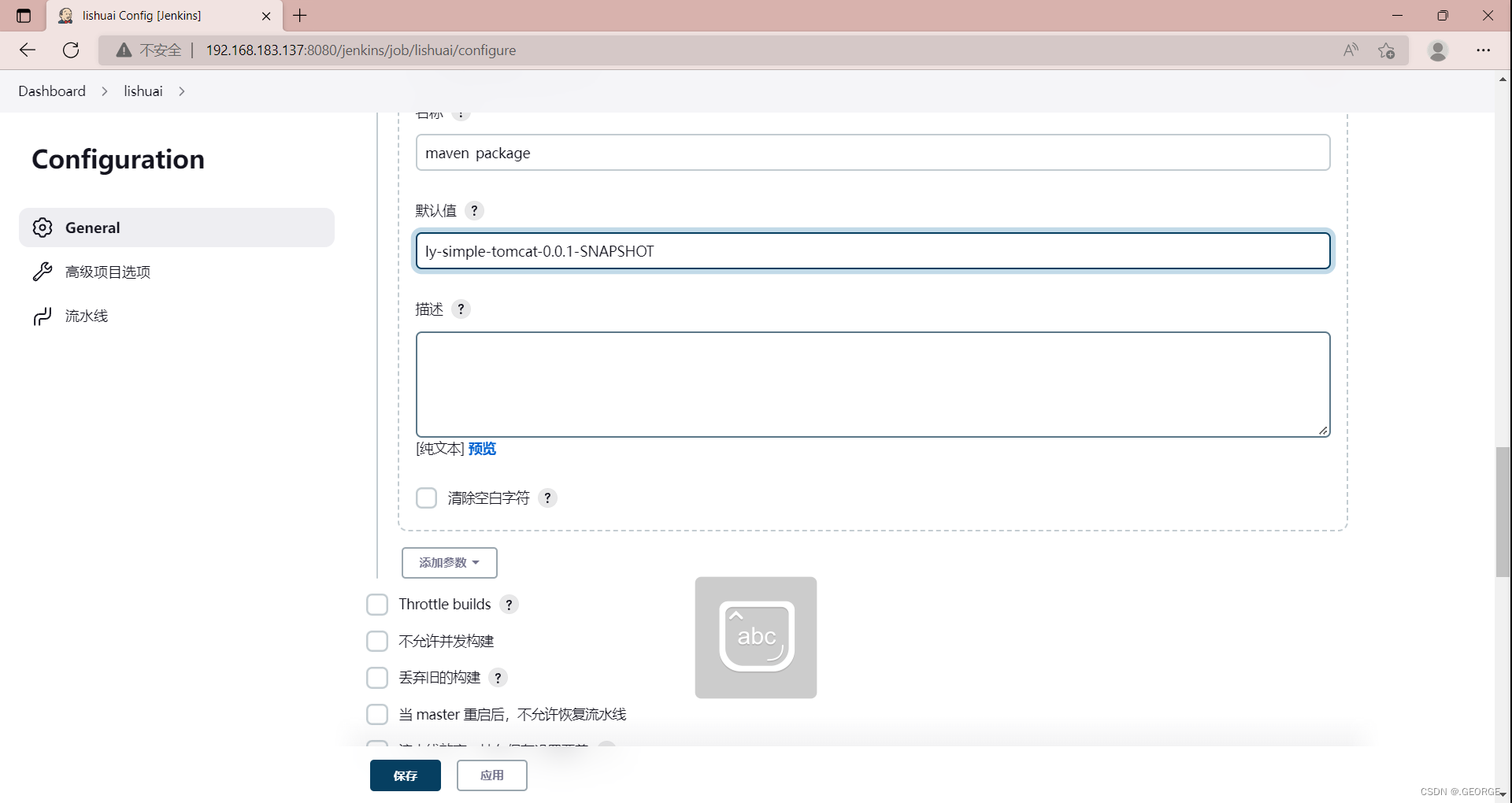1512x803 pixels.
Task: Expand the chevron after Dashboard breadcrumb
Action: [105, 91]
